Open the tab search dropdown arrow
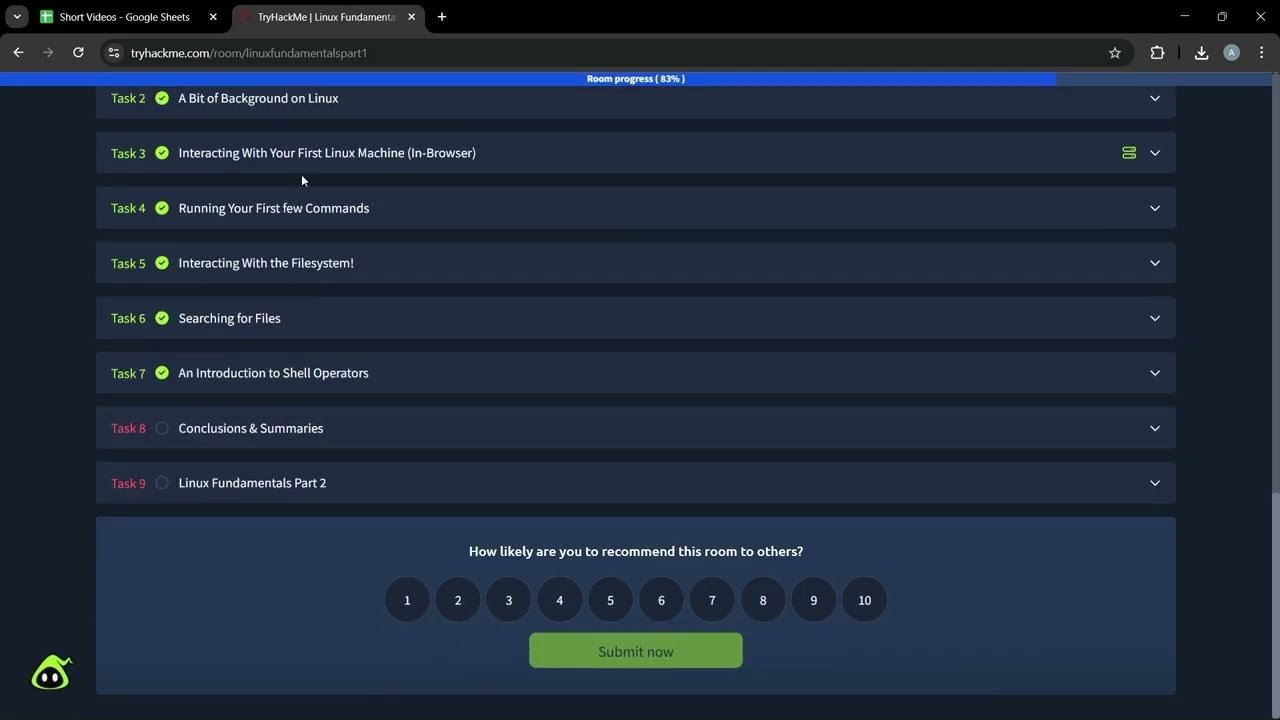 pos(17,17)
